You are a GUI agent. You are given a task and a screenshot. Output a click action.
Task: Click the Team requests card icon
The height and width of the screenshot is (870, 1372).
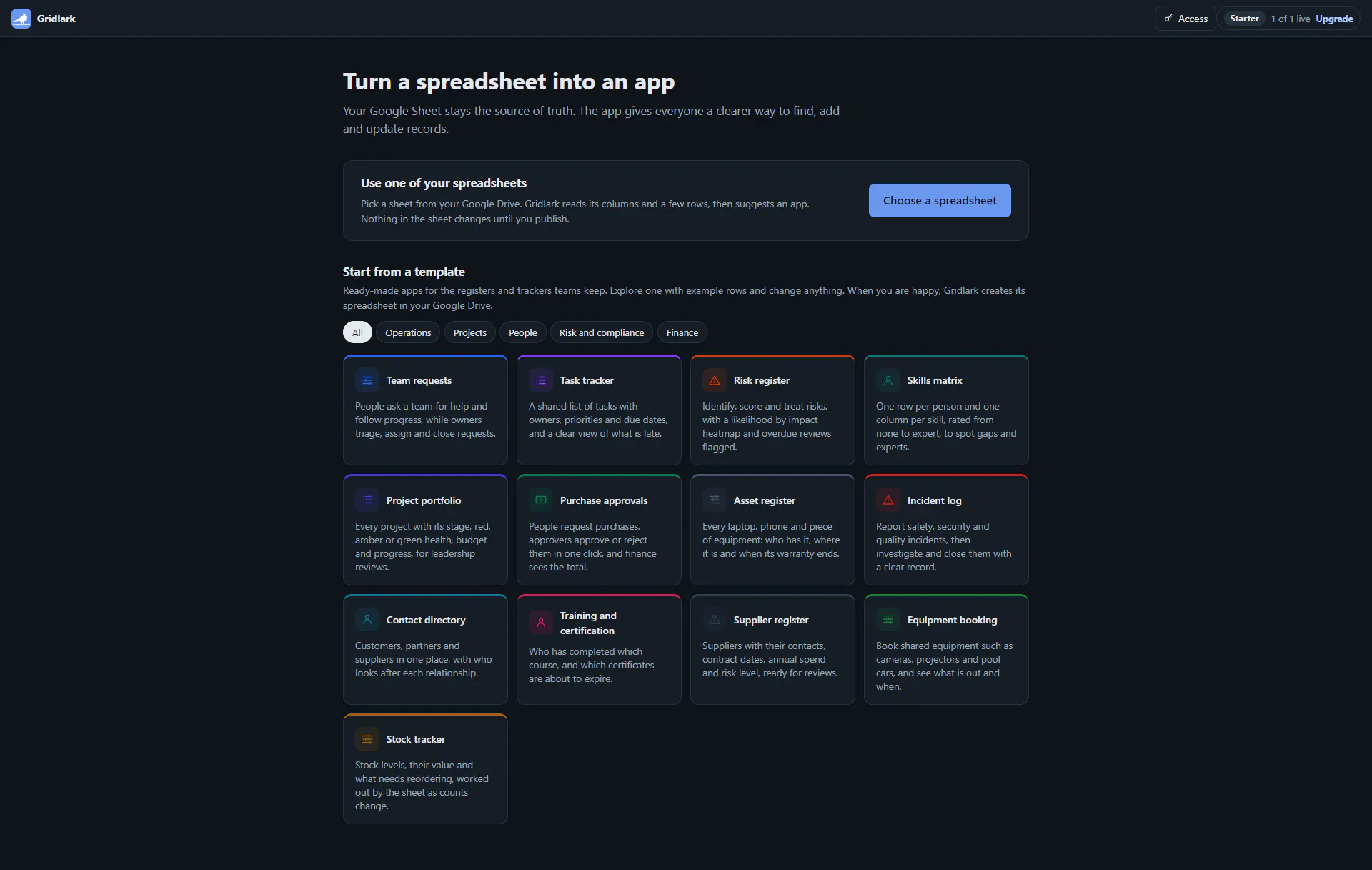[367, 380]
